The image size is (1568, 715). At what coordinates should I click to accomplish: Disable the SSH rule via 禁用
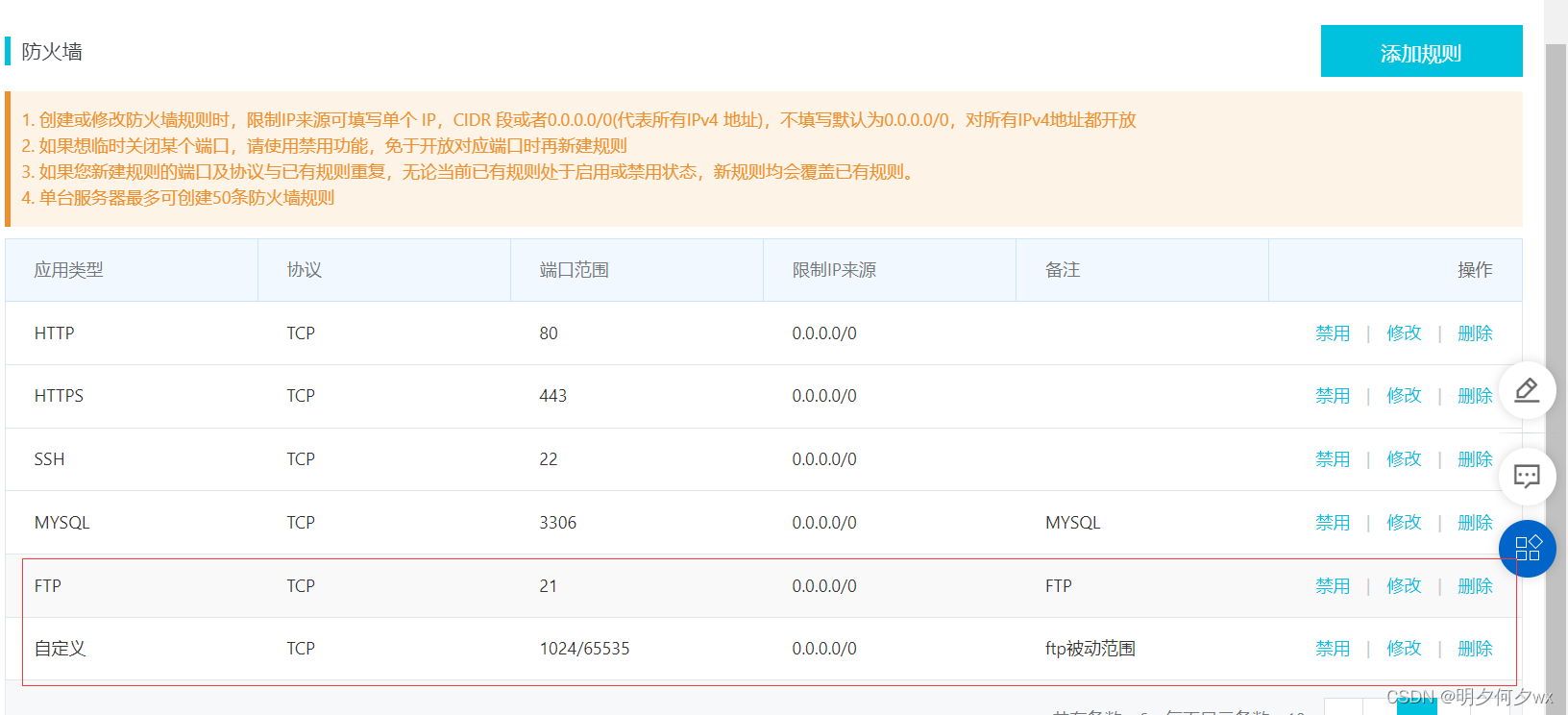[1333, 459]
